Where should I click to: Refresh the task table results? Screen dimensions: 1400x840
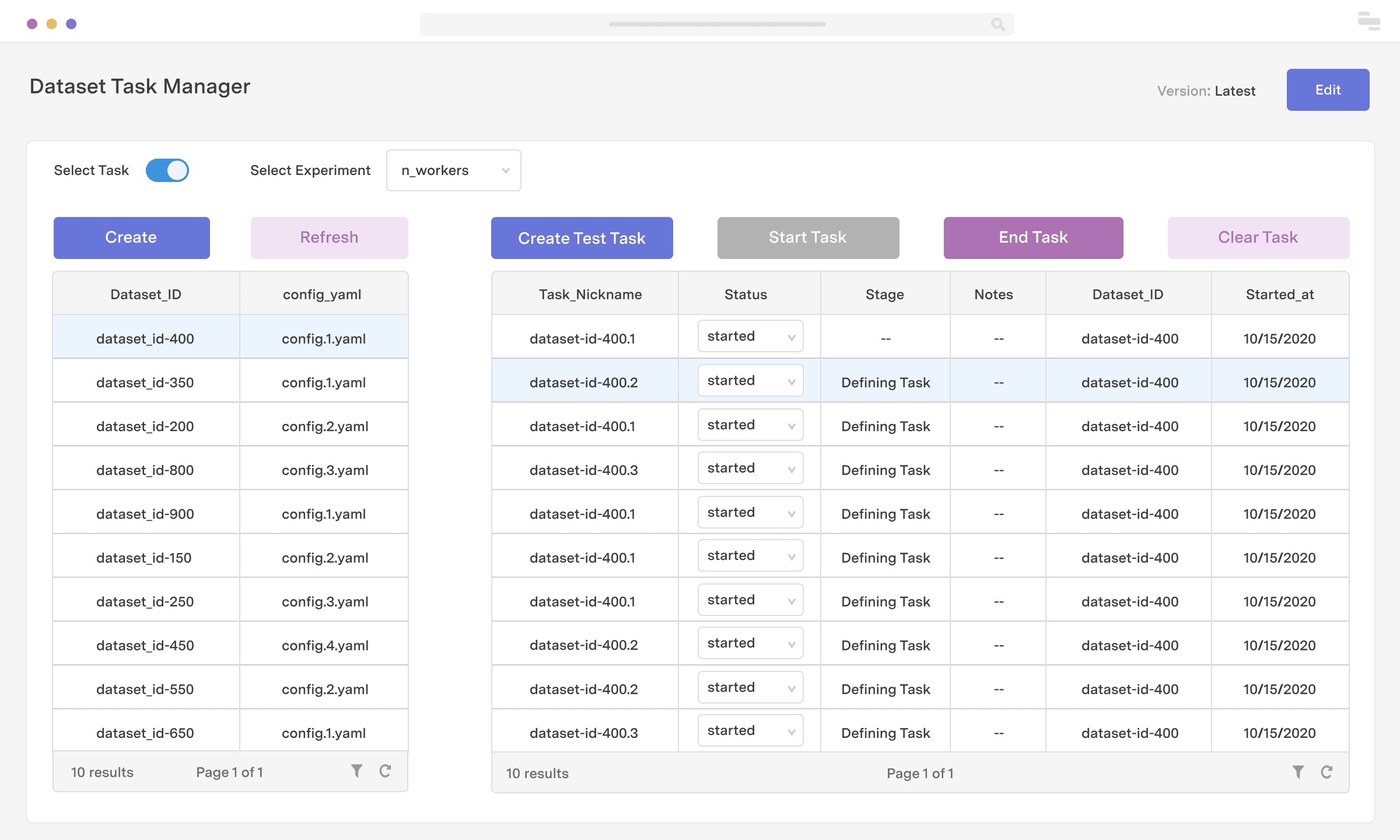[1327, 771]
